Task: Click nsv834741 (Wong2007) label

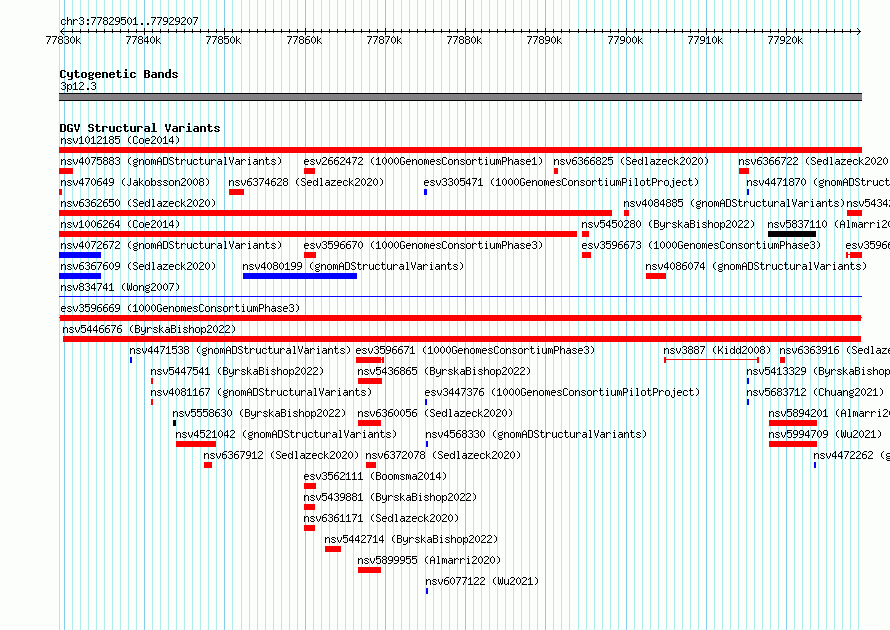Action: [120, 287]
